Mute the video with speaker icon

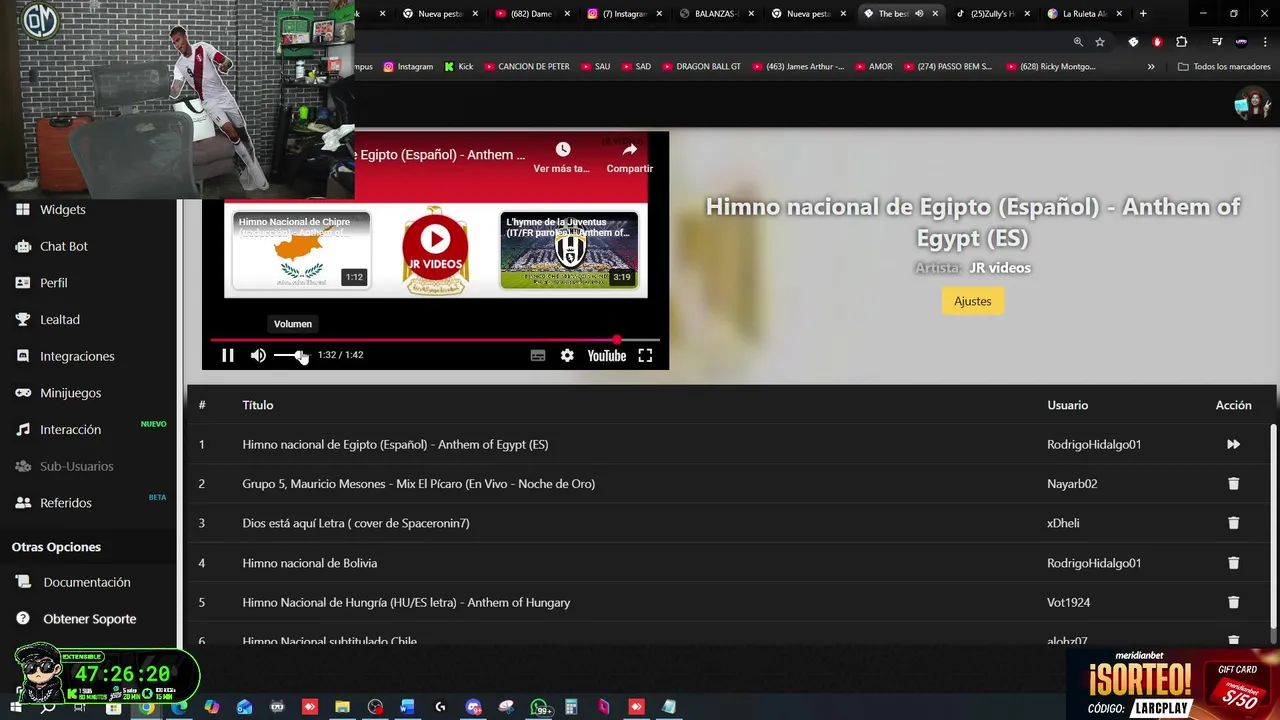tap(258, 355)
